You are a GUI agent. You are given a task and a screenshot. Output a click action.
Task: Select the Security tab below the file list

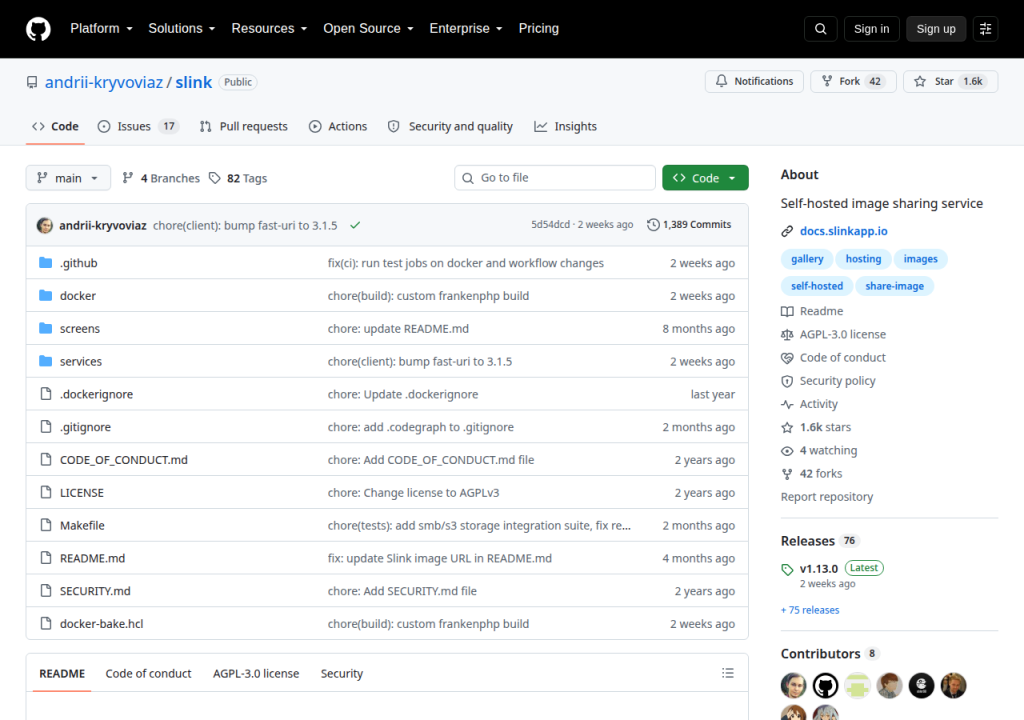342,674
